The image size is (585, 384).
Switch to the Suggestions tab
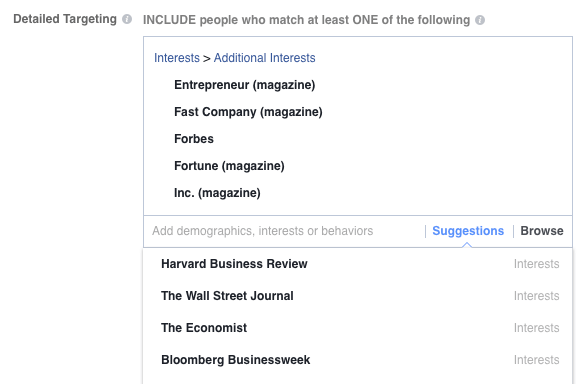[468, 231]
